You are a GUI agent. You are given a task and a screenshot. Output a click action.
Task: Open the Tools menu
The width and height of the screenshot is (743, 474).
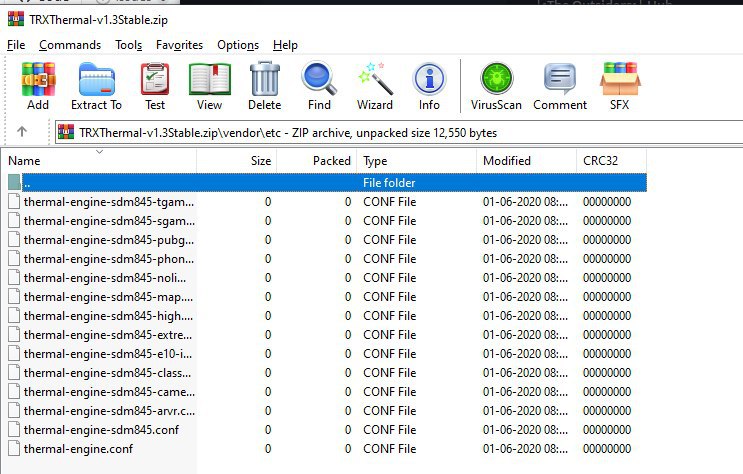coord(128,45)
